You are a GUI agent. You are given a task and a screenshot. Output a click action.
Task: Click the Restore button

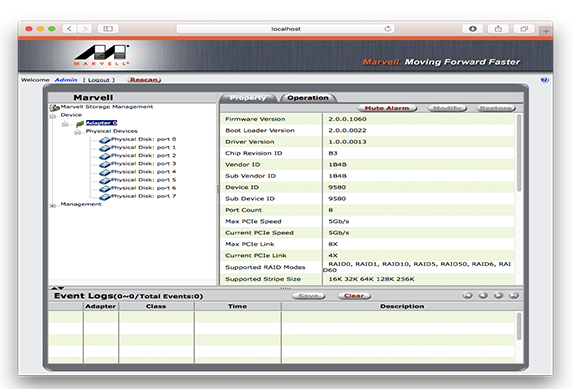pyautogui.click(x=496, y=108)
